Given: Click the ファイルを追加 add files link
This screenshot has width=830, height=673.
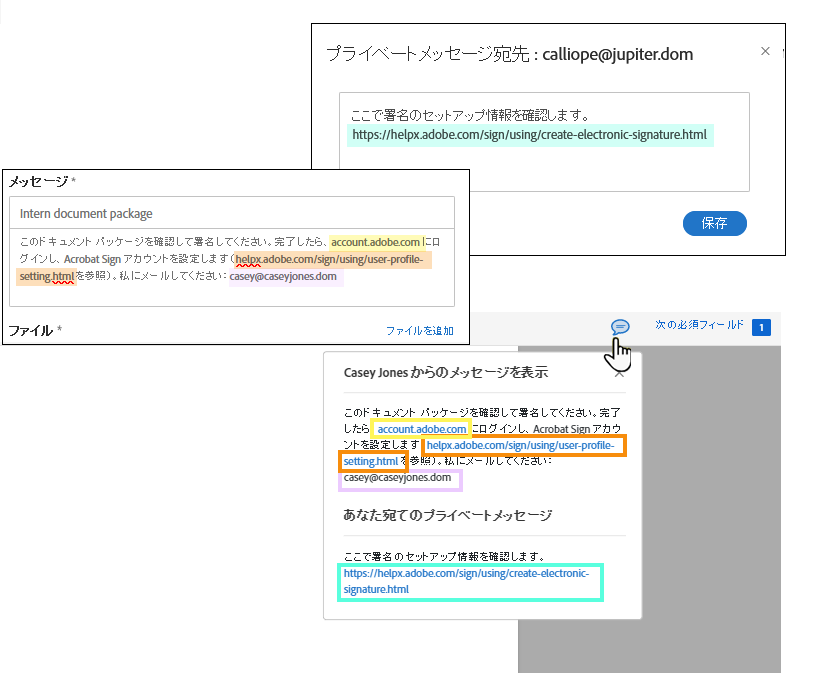Looking at the screenshot, I should click(x=420, y=331).
